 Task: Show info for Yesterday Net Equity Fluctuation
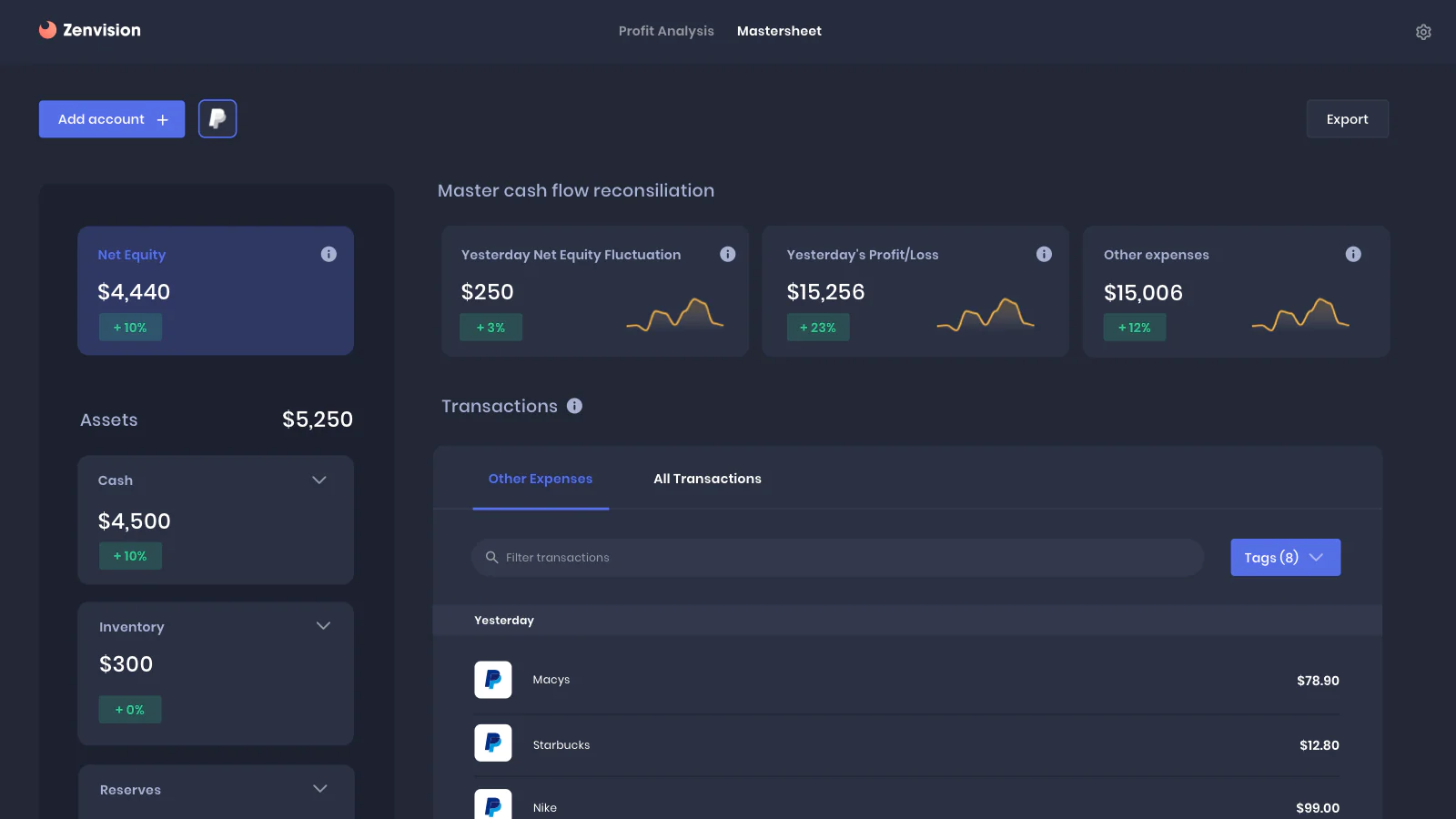[728, 254]
